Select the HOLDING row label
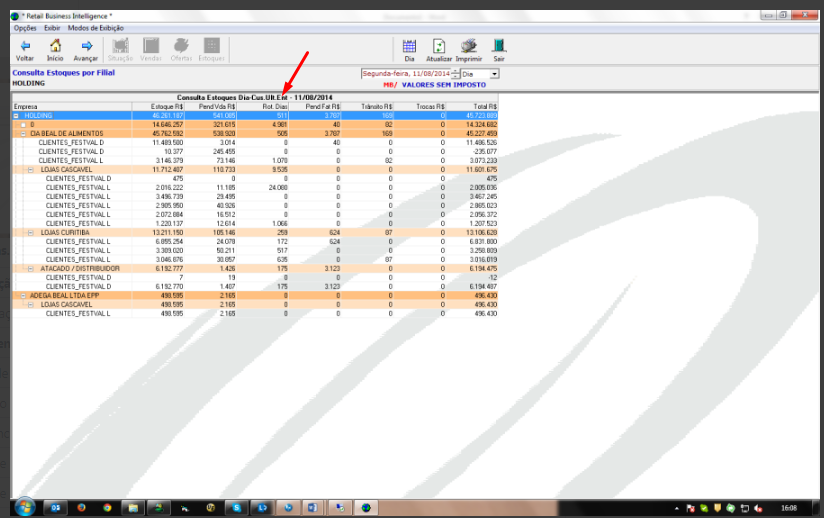The width and height of the screenshot is (824, 518). pyautogui.click(x=38, y=116)
